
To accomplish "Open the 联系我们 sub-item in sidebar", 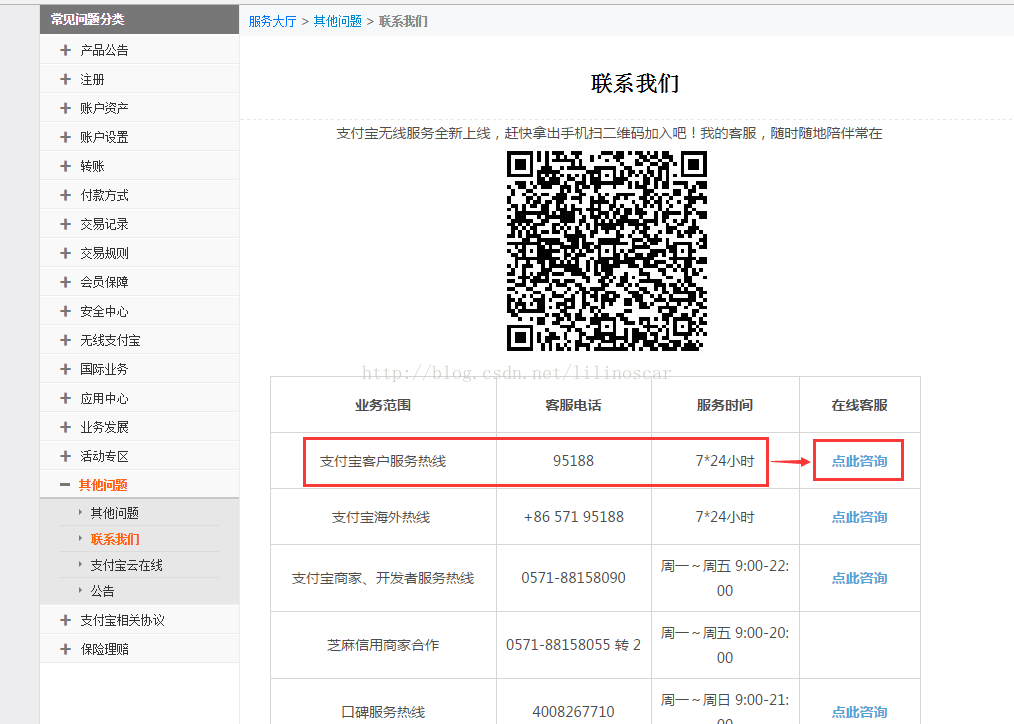I will [x=115, y=539].
